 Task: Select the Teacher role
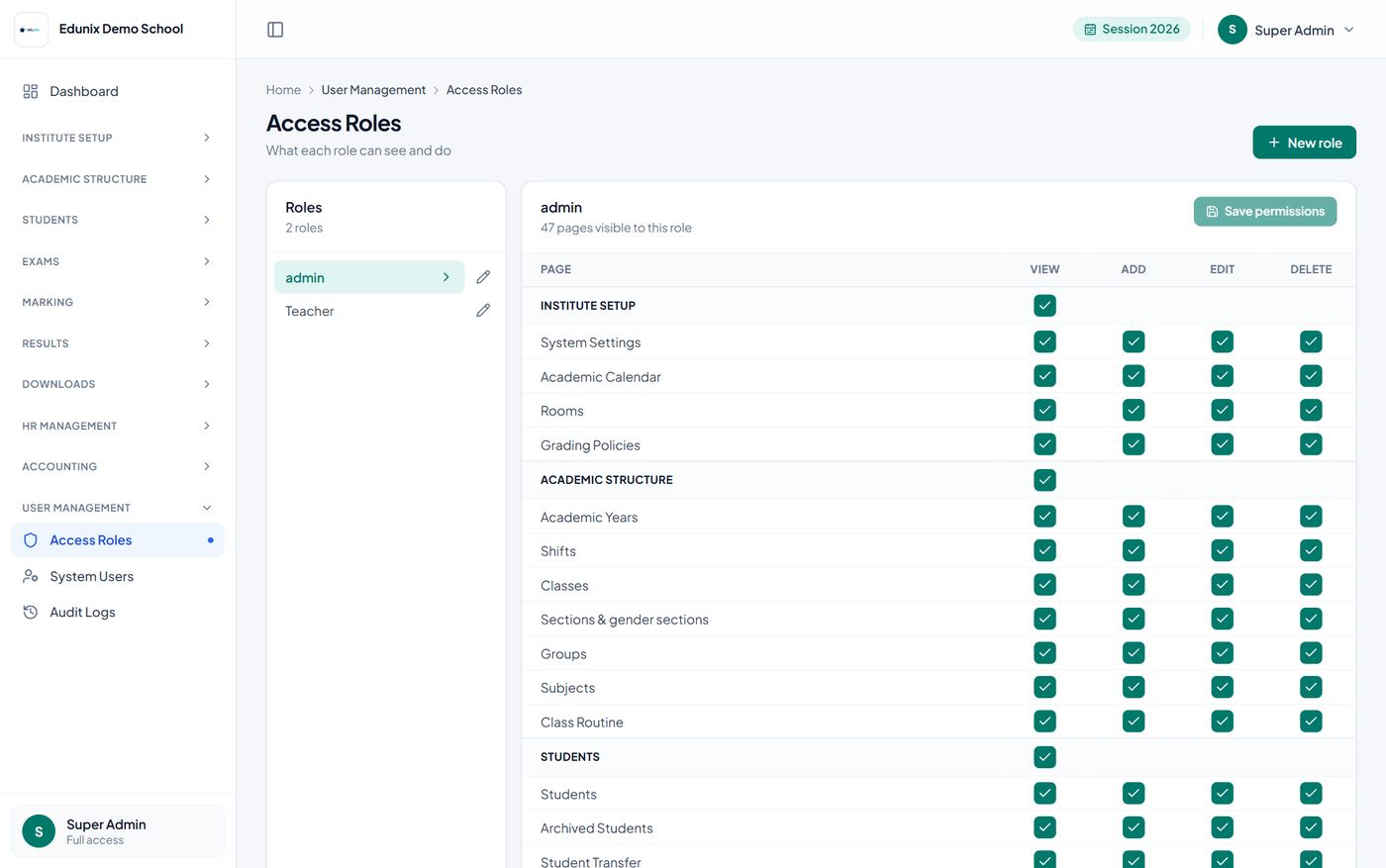[x=368, y=311]
